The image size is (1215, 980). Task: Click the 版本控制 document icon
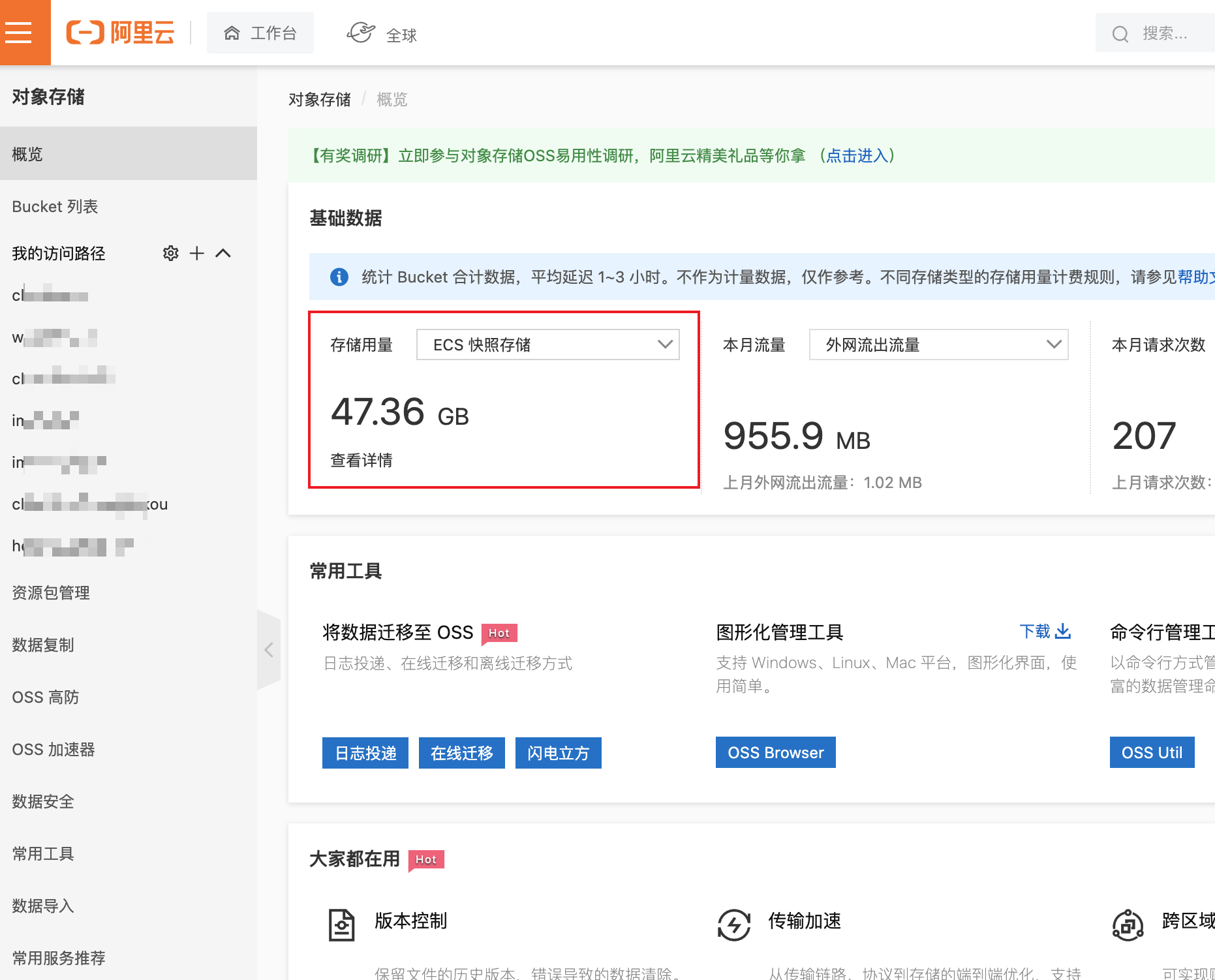(341, 925)
